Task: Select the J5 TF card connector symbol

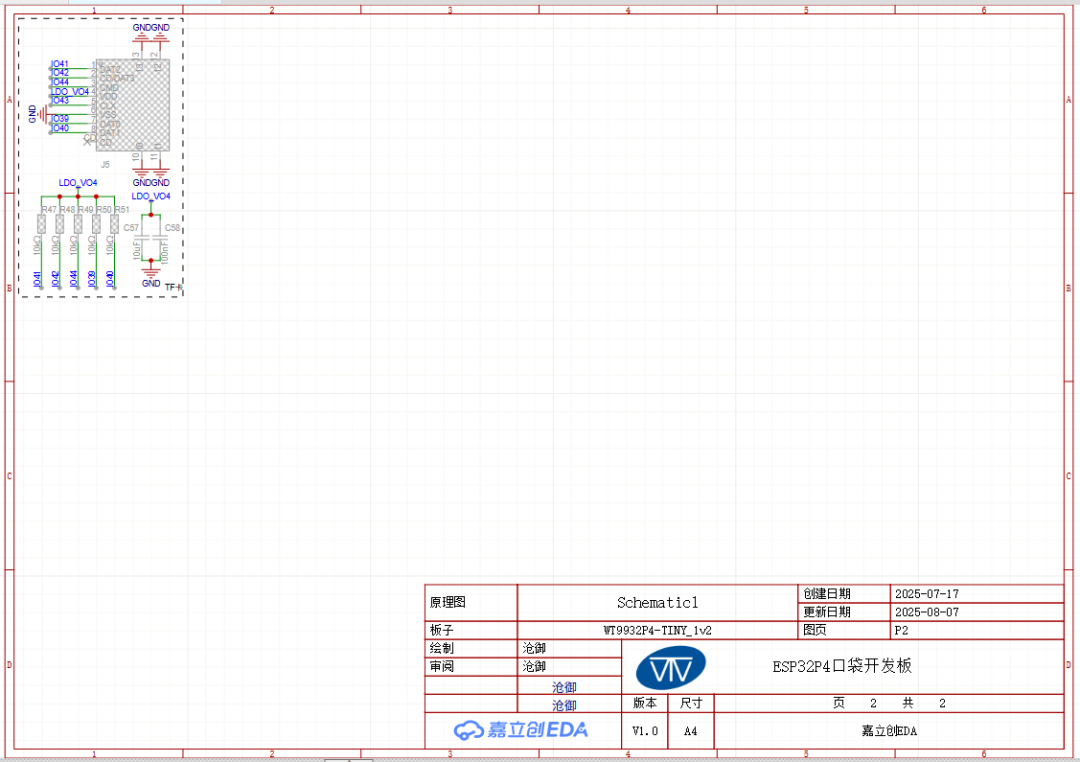Action: [x=133, y=105]
